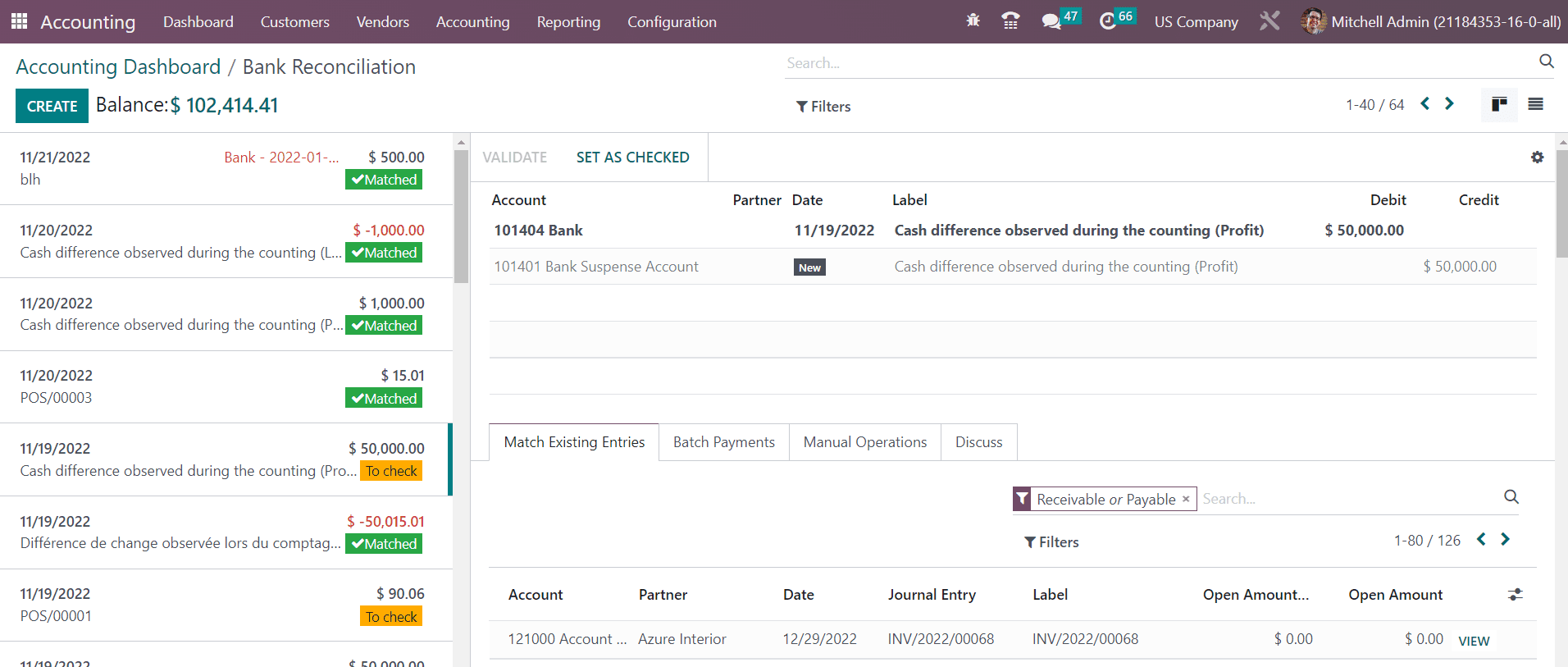Go to next page of statement lines
The image size is (1568, 667).
1449,104
